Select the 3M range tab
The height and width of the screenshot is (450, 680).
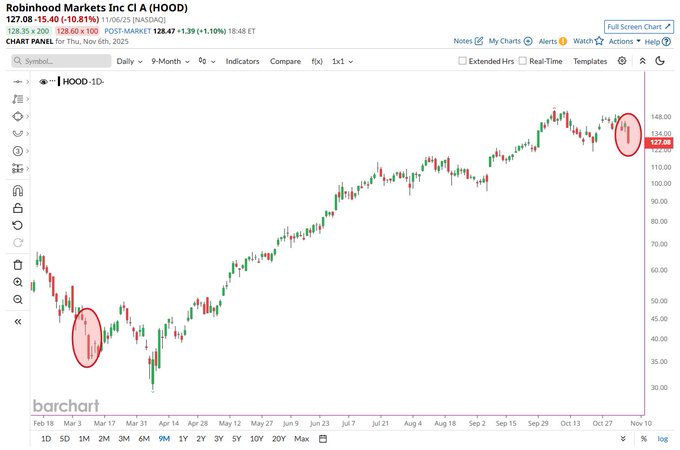click(124, 439)
